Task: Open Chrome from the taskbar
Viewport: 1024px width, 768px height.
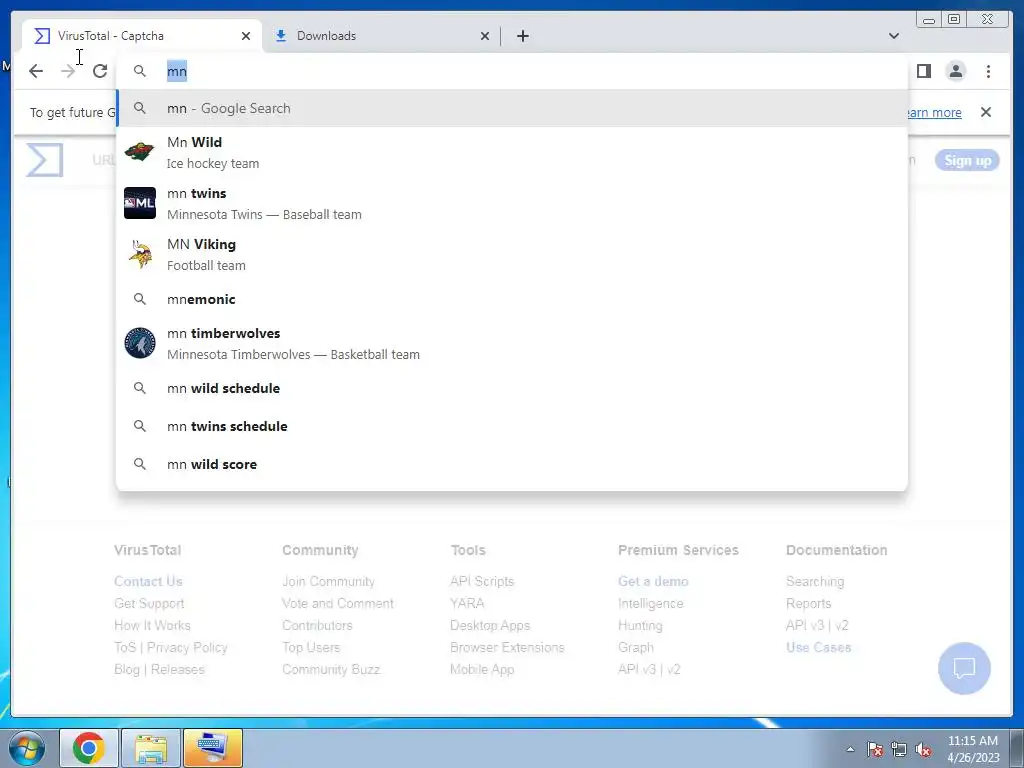Action: click(x=89, y=748)
